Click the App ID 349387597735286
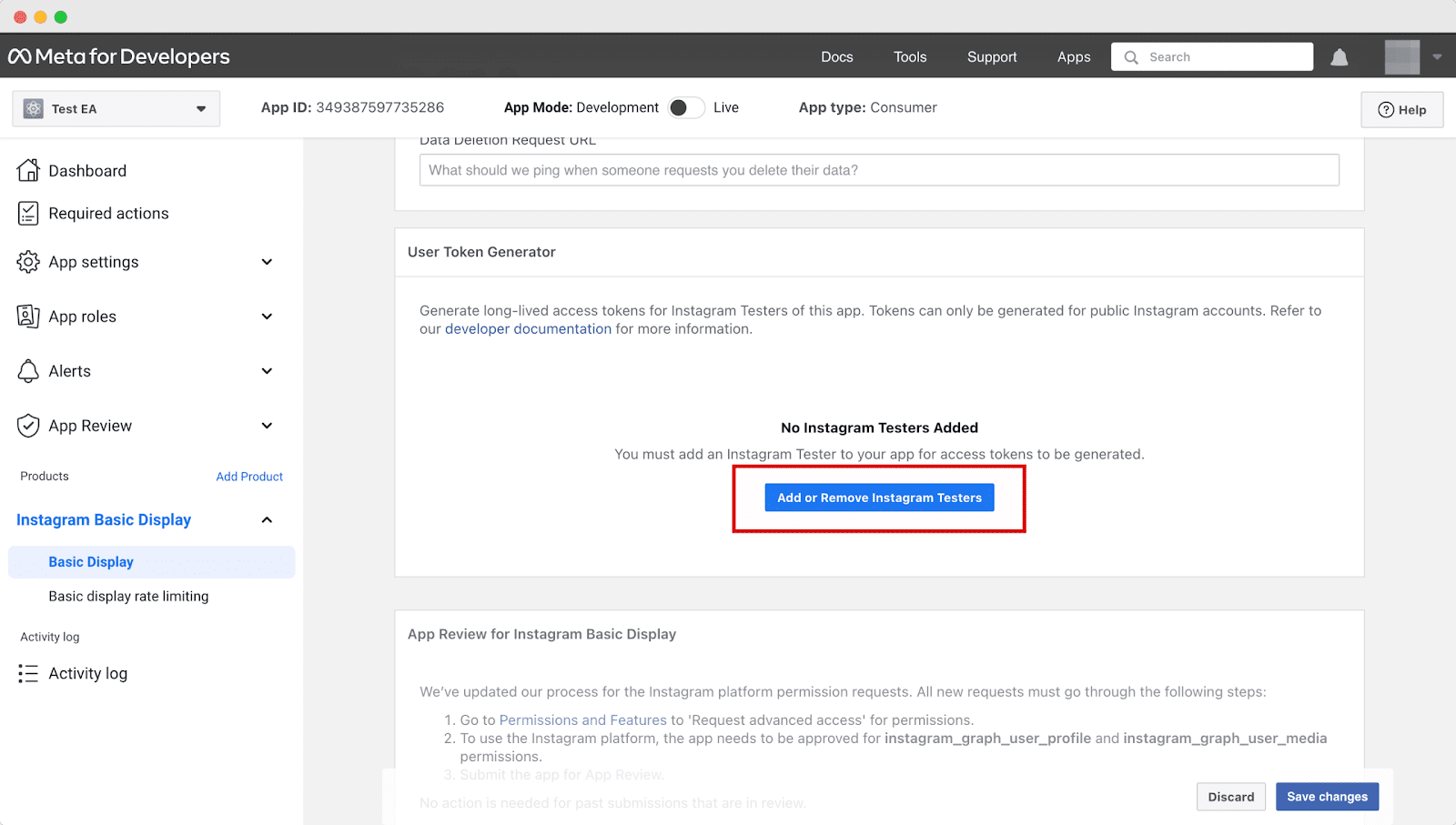Screen dimensions: 1456x825 pyautogui.click(x=353, y=107)
